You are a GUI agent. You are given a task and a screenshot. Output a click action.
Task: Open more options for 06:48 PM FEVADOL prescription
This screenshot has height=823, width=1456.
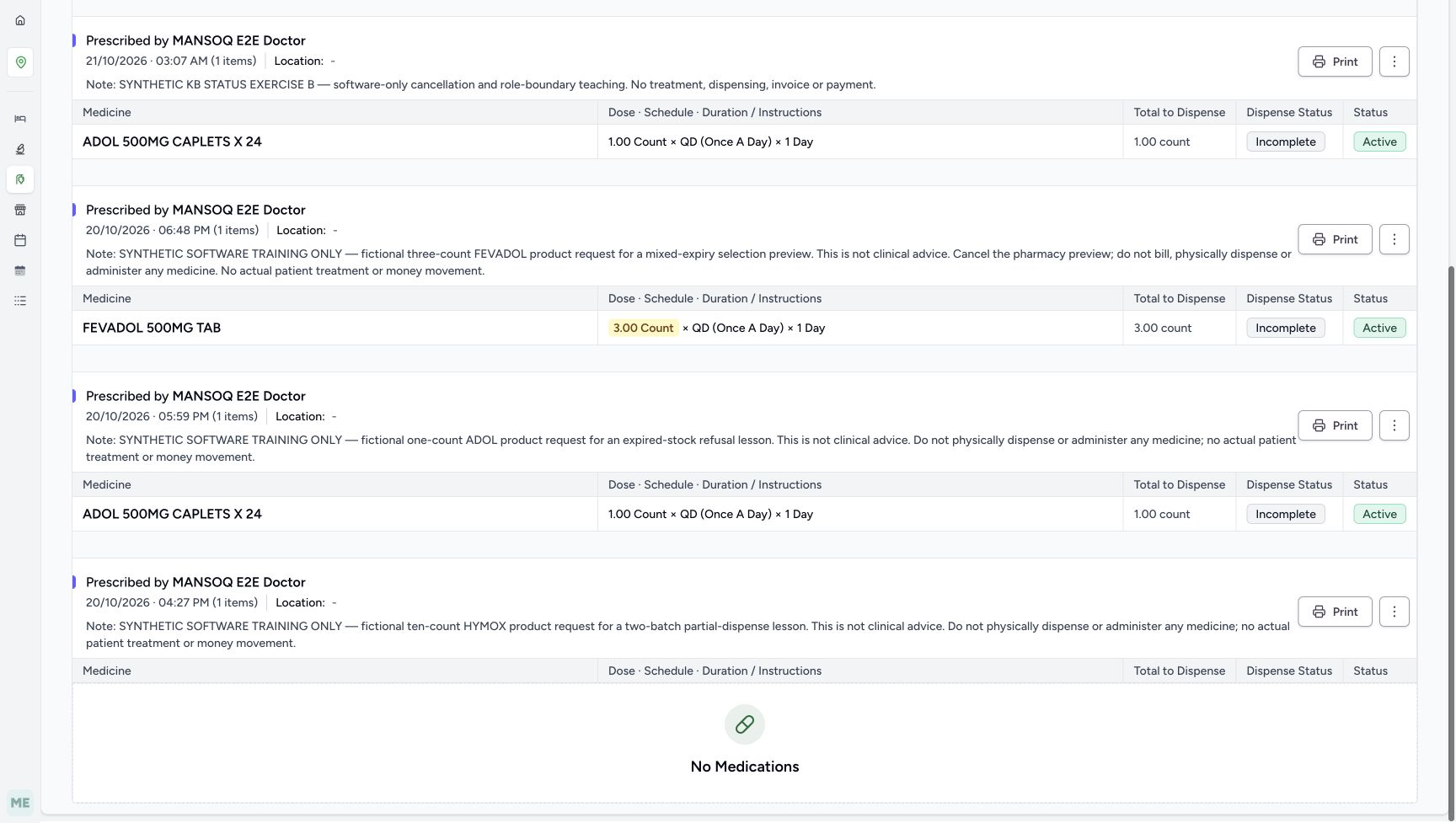1394,239
